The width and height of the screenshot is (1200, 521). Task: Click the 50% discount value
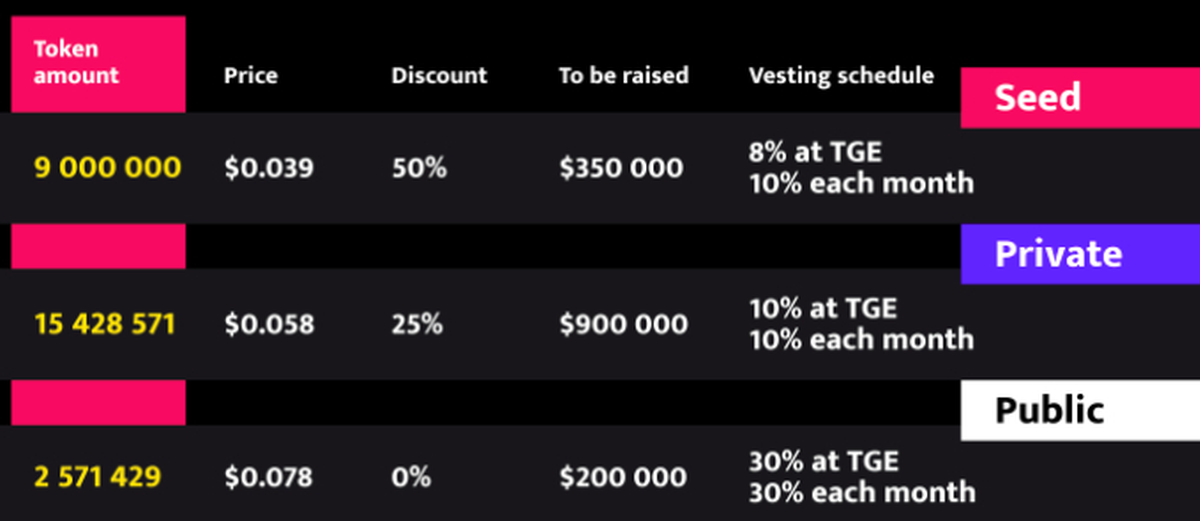click(x=419, y=167)
